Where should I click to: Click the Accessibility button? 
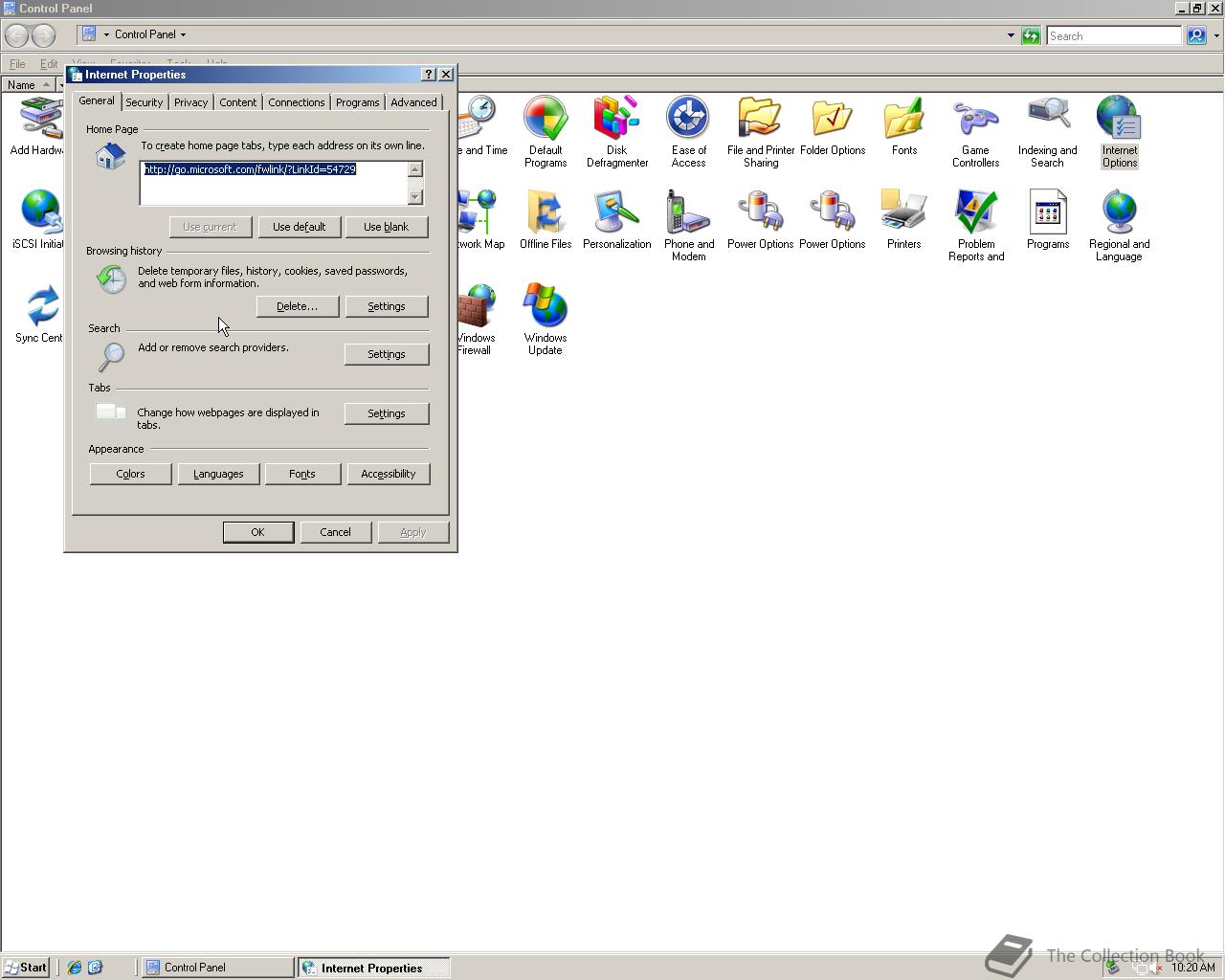point(389,474)
